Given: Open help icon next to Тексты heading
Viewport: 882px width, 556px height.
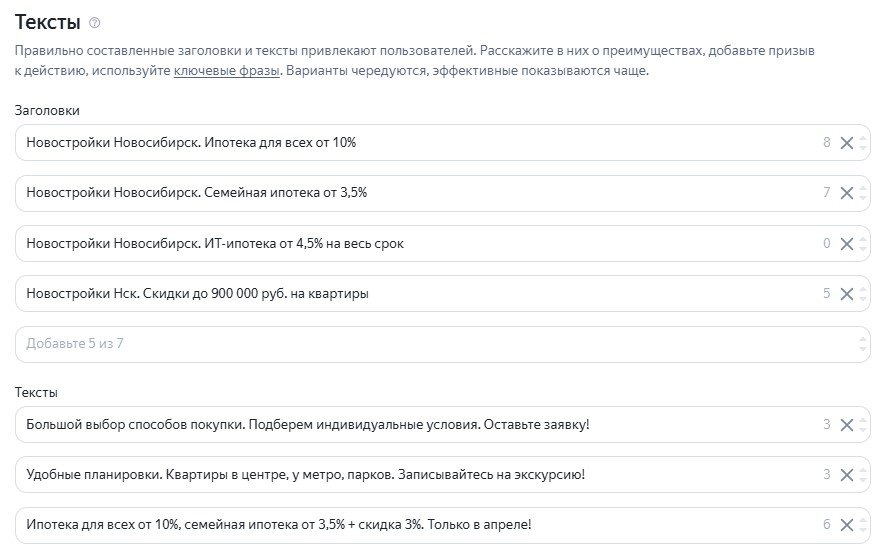Looking at the screenshot, I should click(x=94, y=23).
